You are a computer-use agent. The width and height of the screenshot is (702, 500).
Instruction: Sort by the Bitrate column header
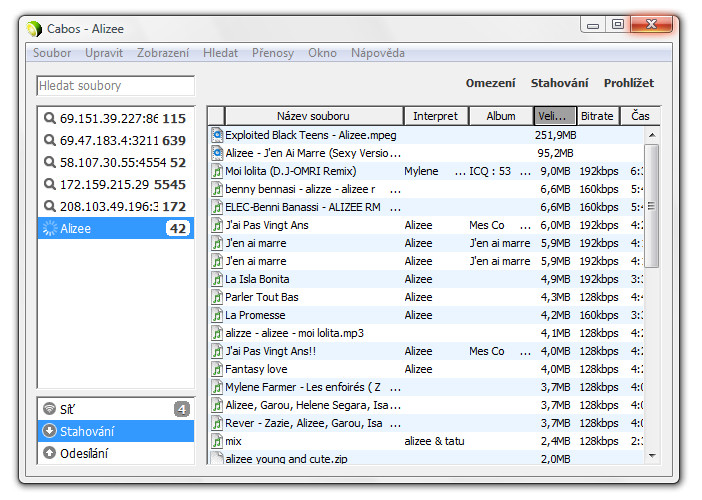[597, 116]
